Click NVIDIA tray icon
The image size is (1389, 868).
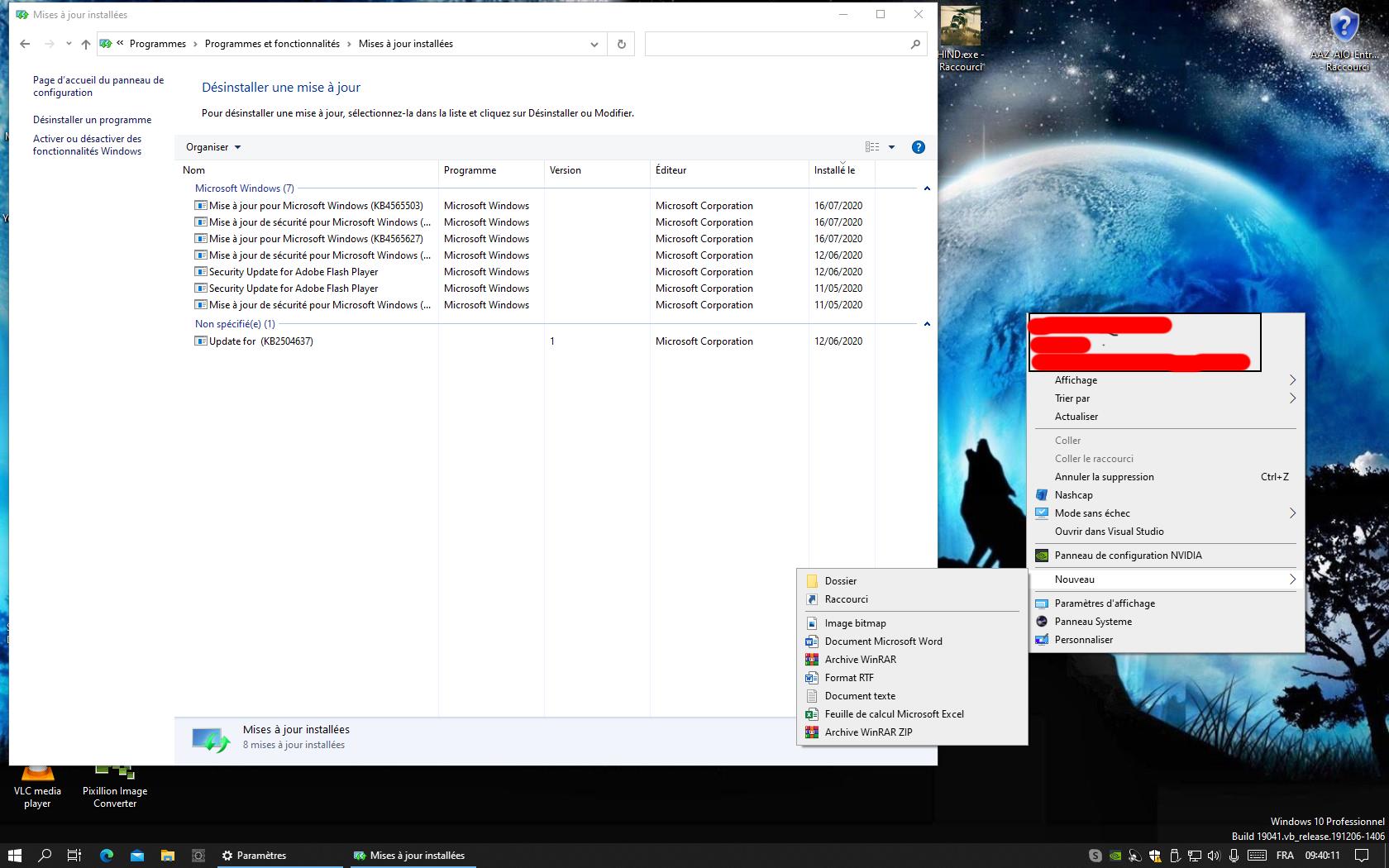tap(1115, 856)
